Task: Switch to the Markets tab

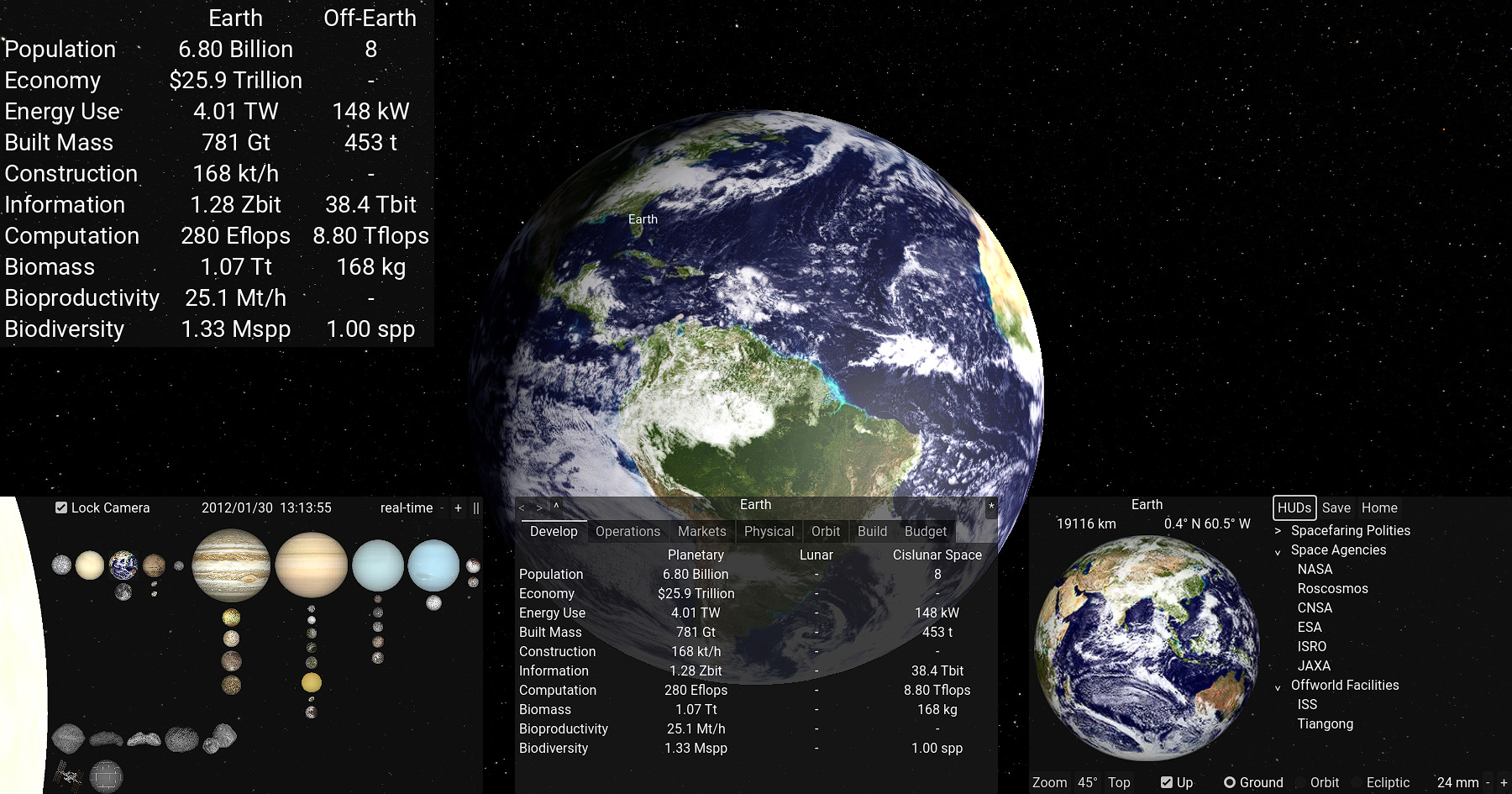Action: tap(701, 531)
